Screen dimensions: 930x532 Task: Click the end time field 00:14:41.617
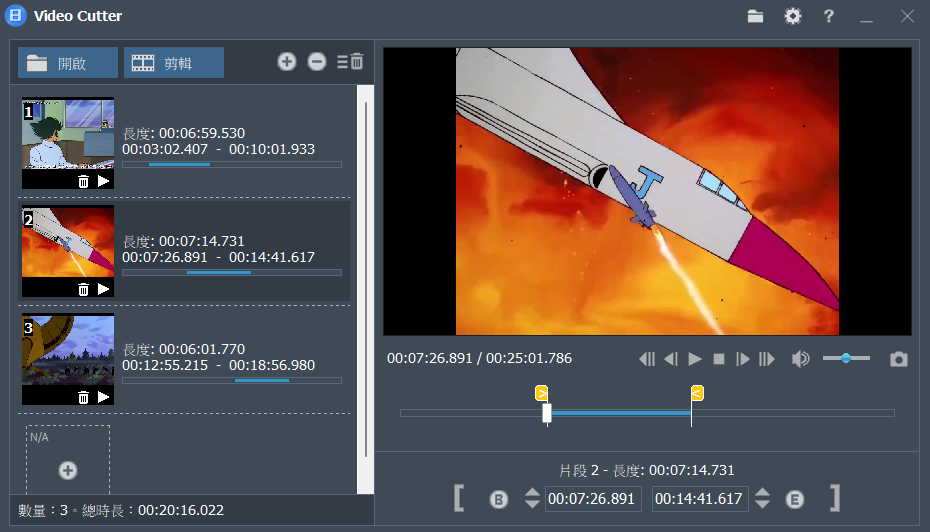pyautogui.click(x=700, y=499)
